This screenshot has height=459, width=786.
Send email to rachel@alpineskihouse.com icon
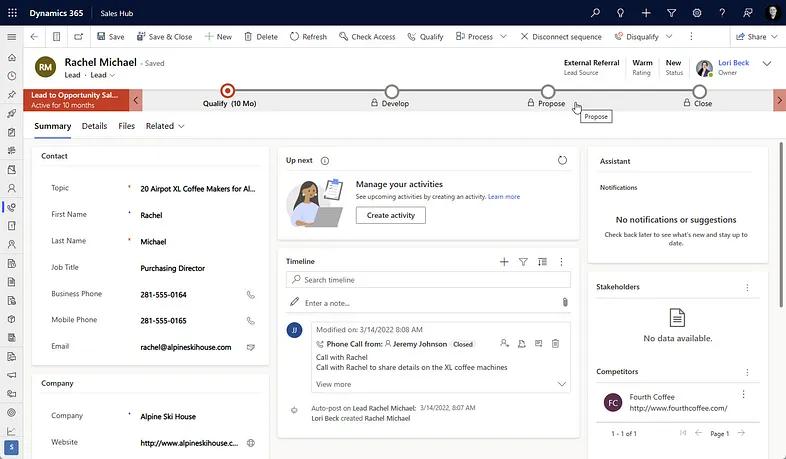click(x=251, y=347)
